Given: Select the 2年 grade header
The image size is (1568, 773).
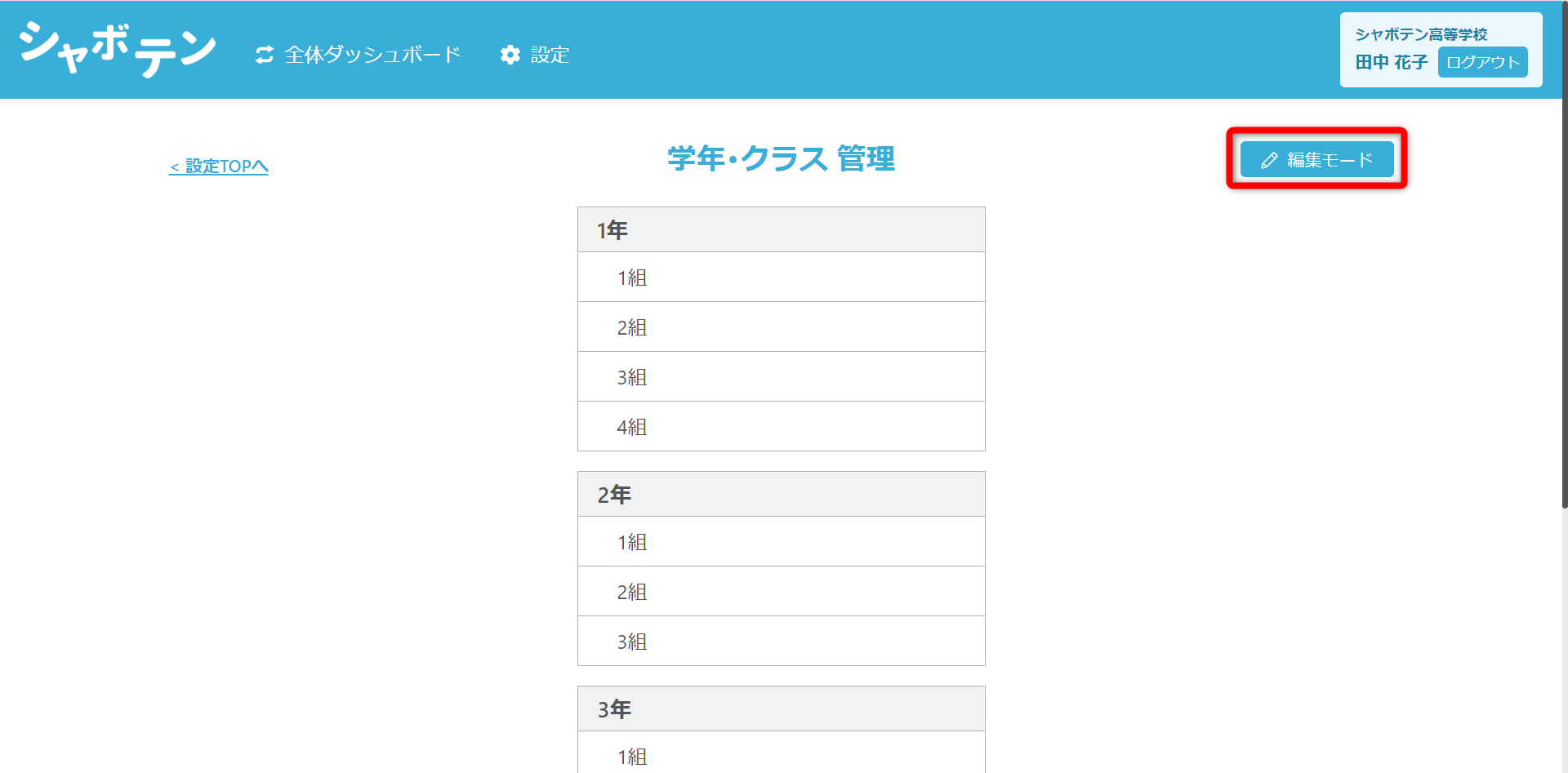Looking at the screenshot, I should (x=782, y=494).
